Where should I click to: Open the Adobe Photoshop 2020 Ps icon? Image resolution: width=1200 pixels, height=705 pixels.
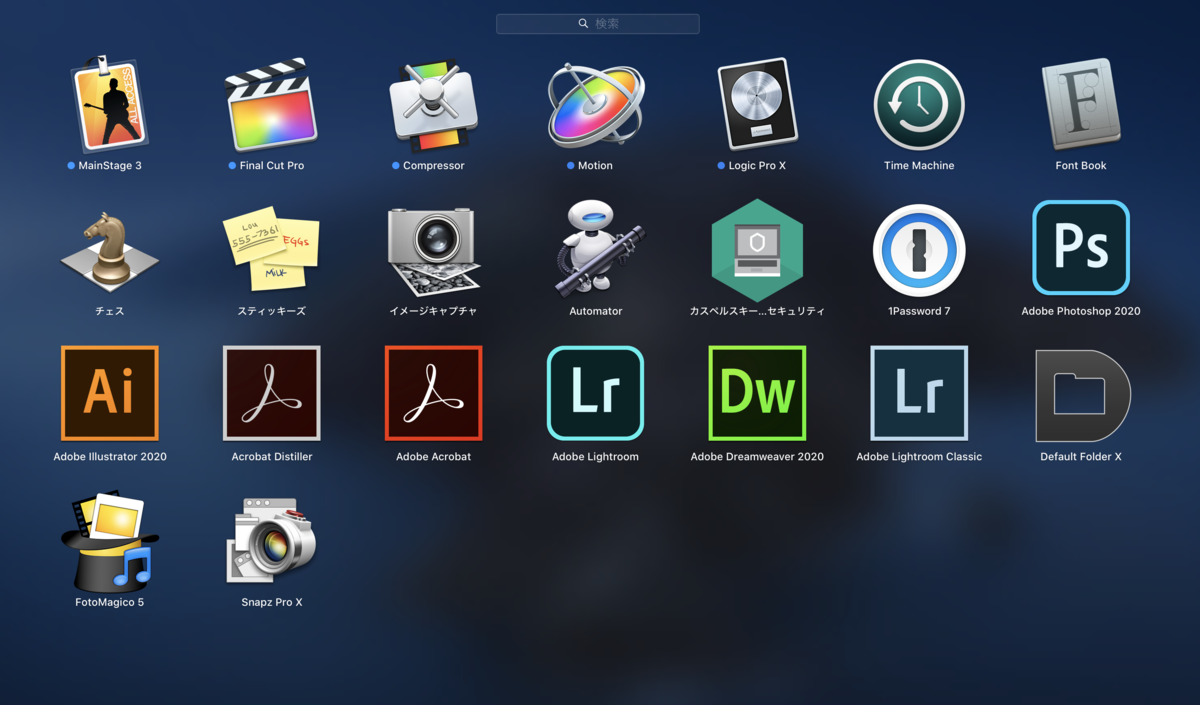[1081, 248]
